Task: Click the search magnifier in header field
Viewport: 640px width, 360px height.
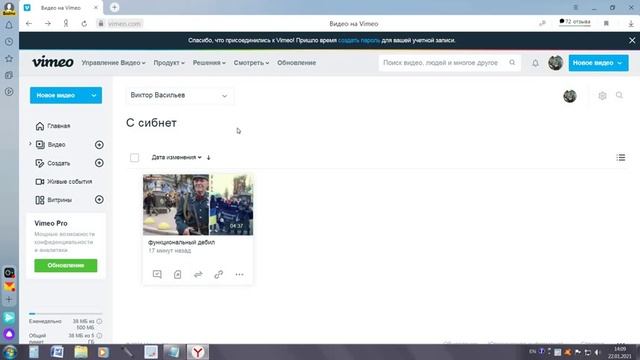Action: (512, 62)
